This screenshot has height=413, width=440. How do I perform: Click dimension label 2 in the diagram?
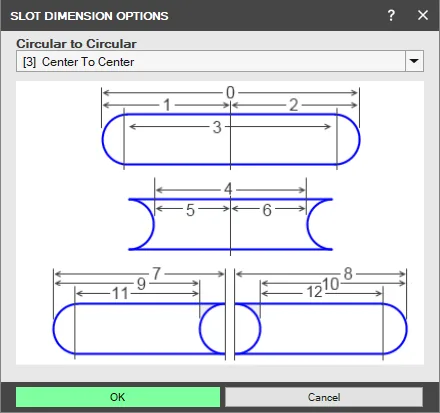point(293,105)
